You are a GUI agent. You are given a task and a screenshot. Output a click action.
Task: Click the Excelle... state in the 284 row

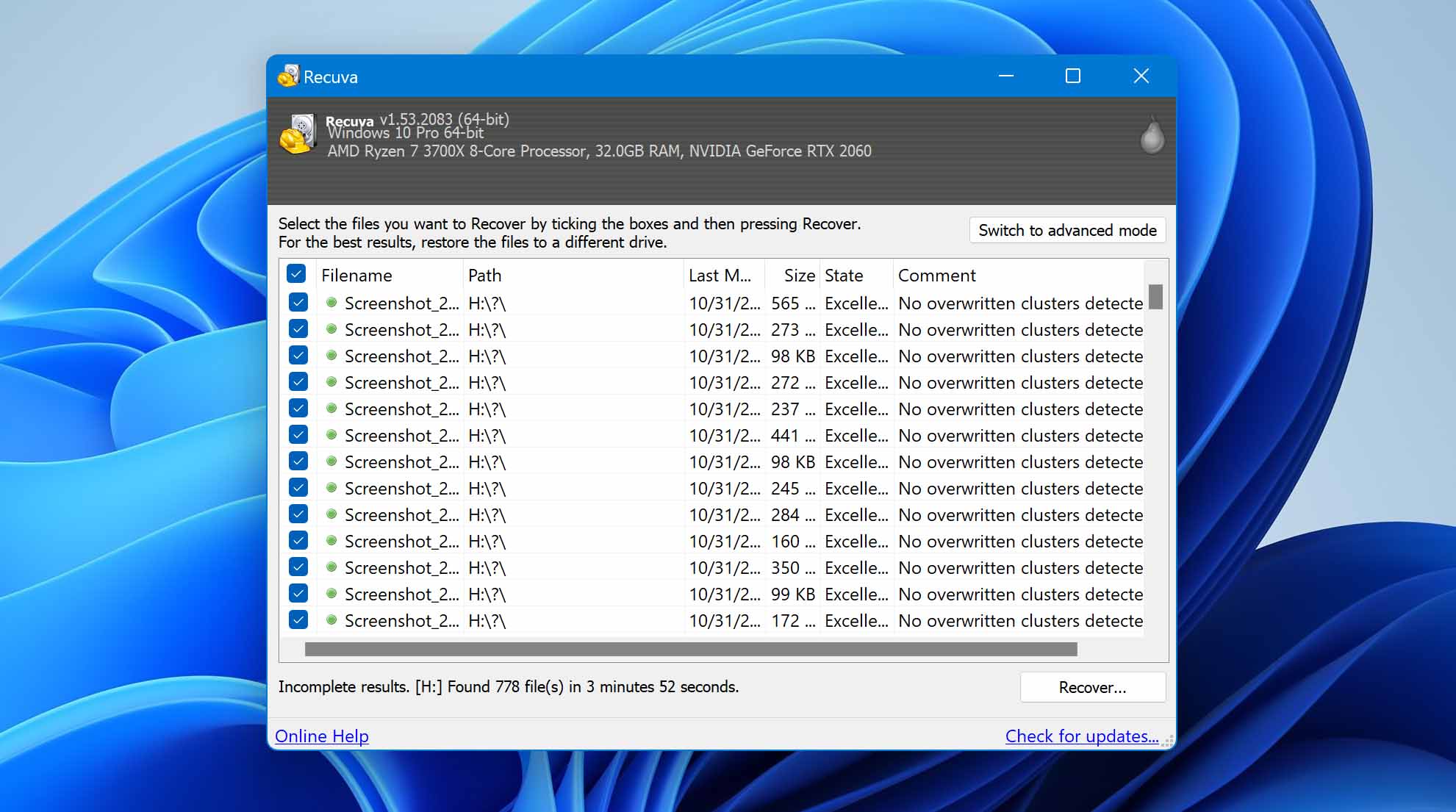[x=856, y=515]
